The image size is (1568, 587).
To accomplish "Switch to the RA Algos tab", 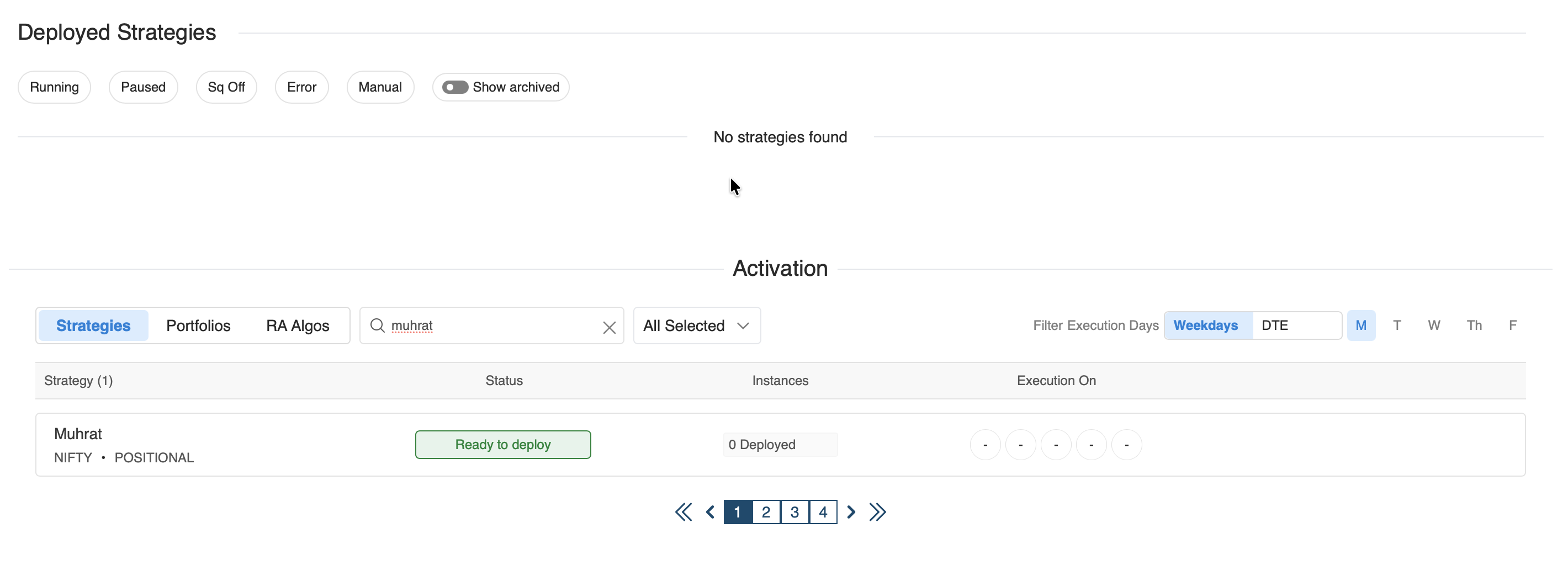I will tap(298, 325).
